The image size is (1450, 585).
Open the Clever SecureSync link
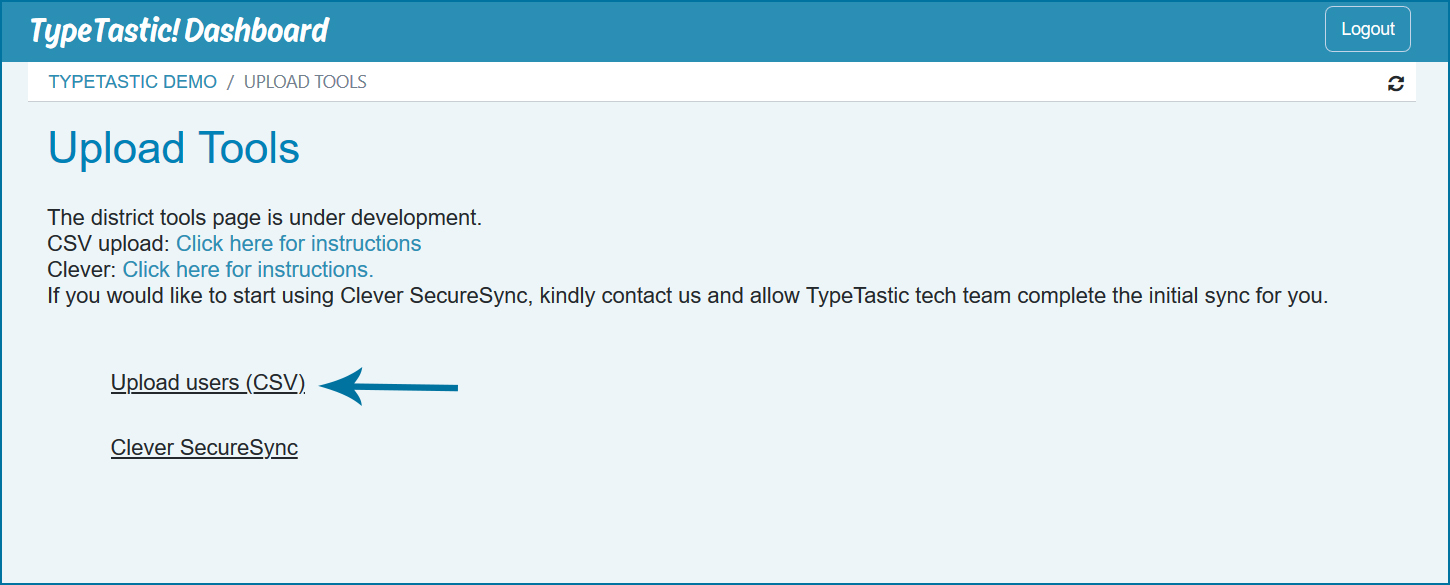[204, 448]
